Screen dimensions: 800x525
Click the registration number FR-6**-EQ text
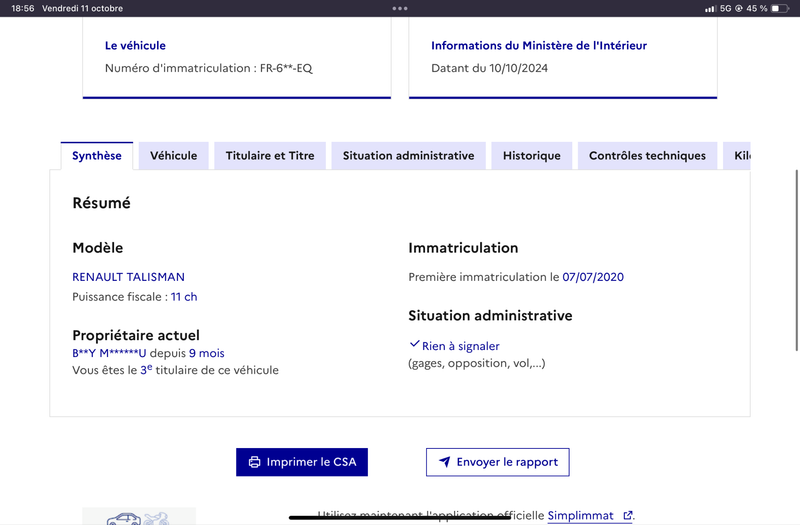pyautogui.click(x=286, y=68)
